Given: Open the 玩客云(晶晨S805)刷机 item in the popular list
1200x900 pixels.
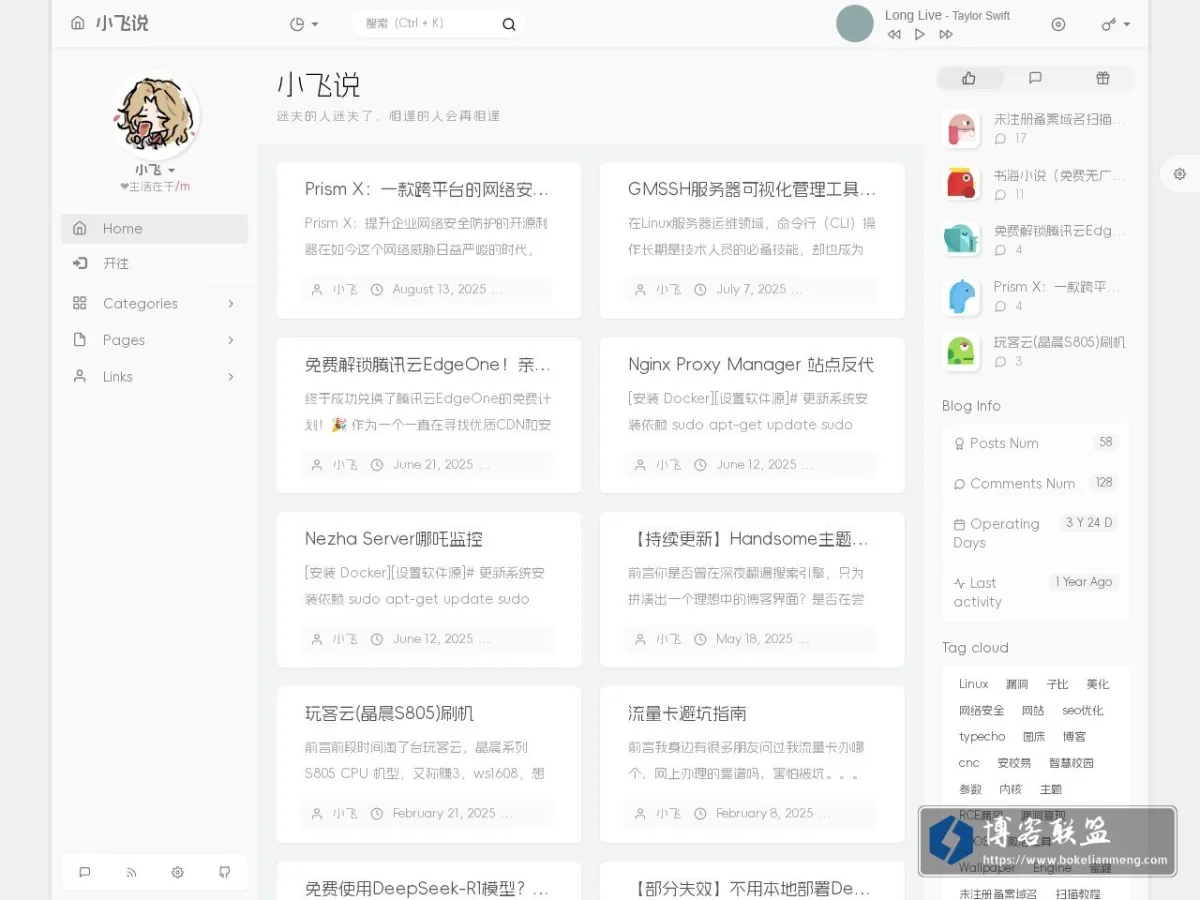Looking at the screenshot, I should point(1059,342).
